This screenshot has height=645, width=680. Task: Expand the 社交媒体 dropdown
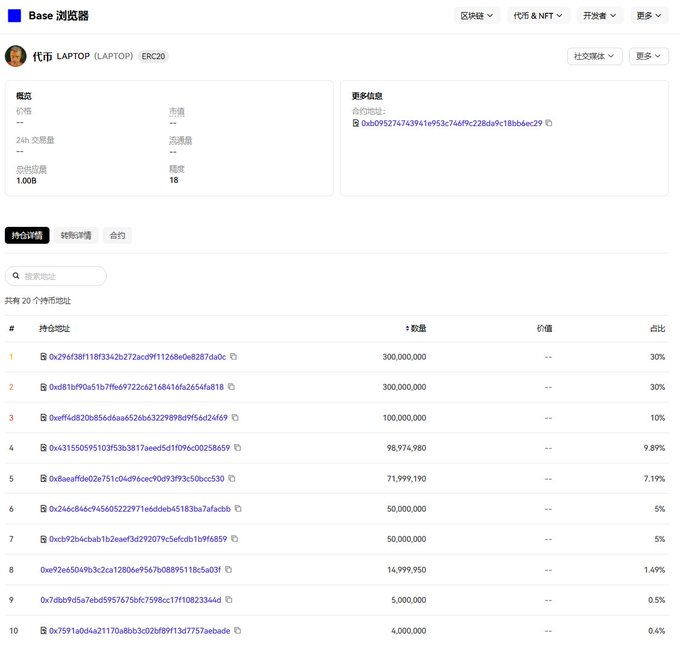click(594, 56)
